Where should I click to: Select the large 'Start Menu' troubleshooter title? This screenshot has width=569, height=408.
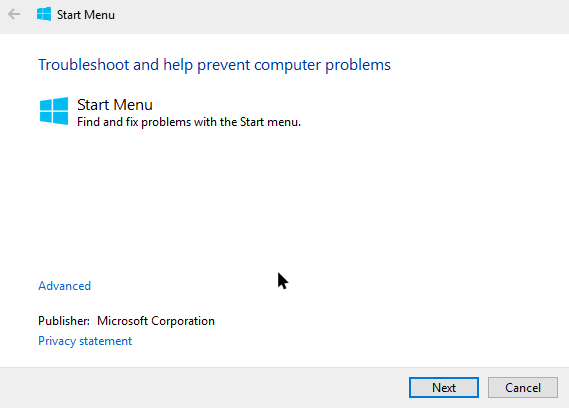[x=115, y=105]
